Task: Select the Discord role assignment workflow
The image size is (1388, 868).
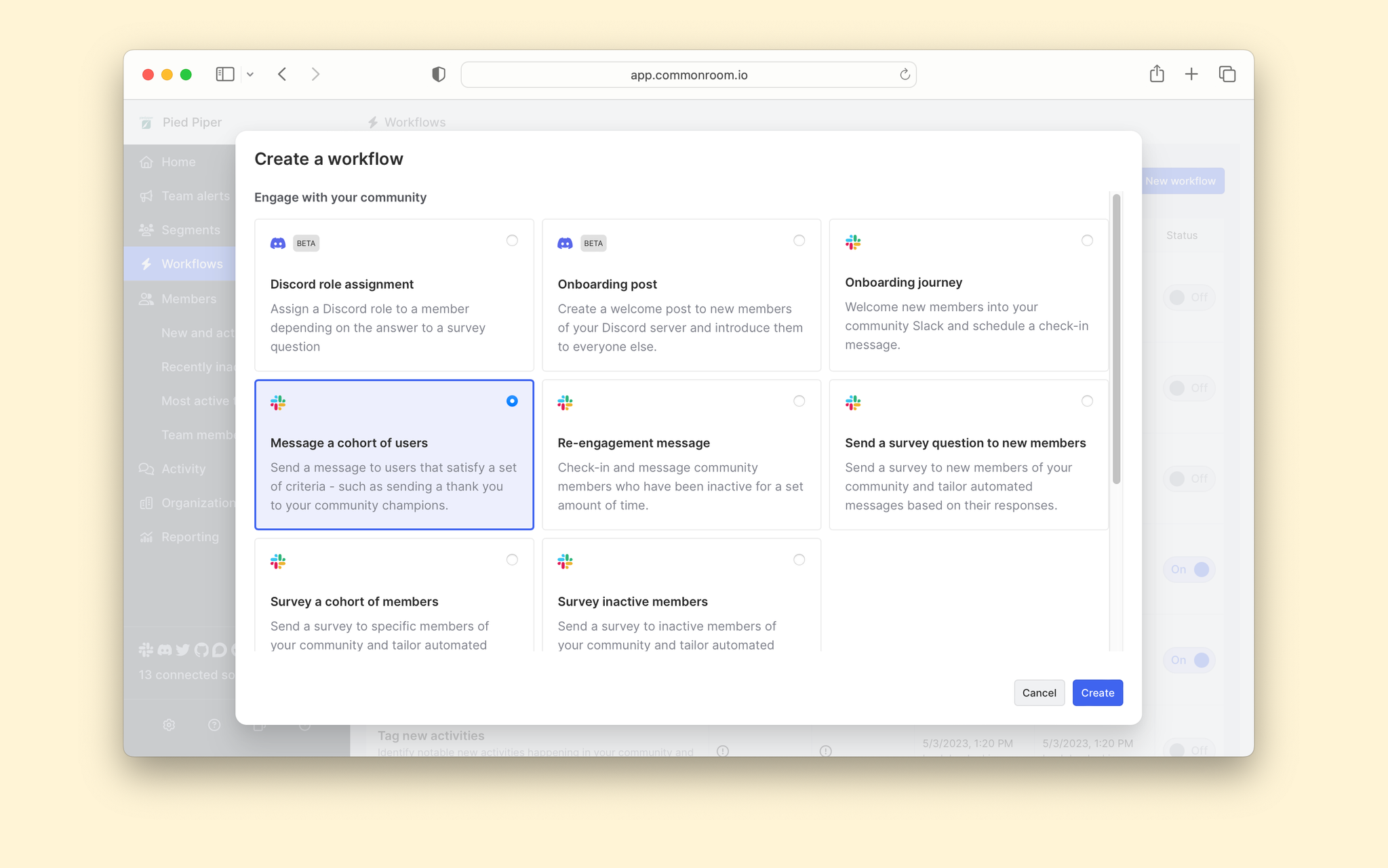Action: click(x=512, y=241)
